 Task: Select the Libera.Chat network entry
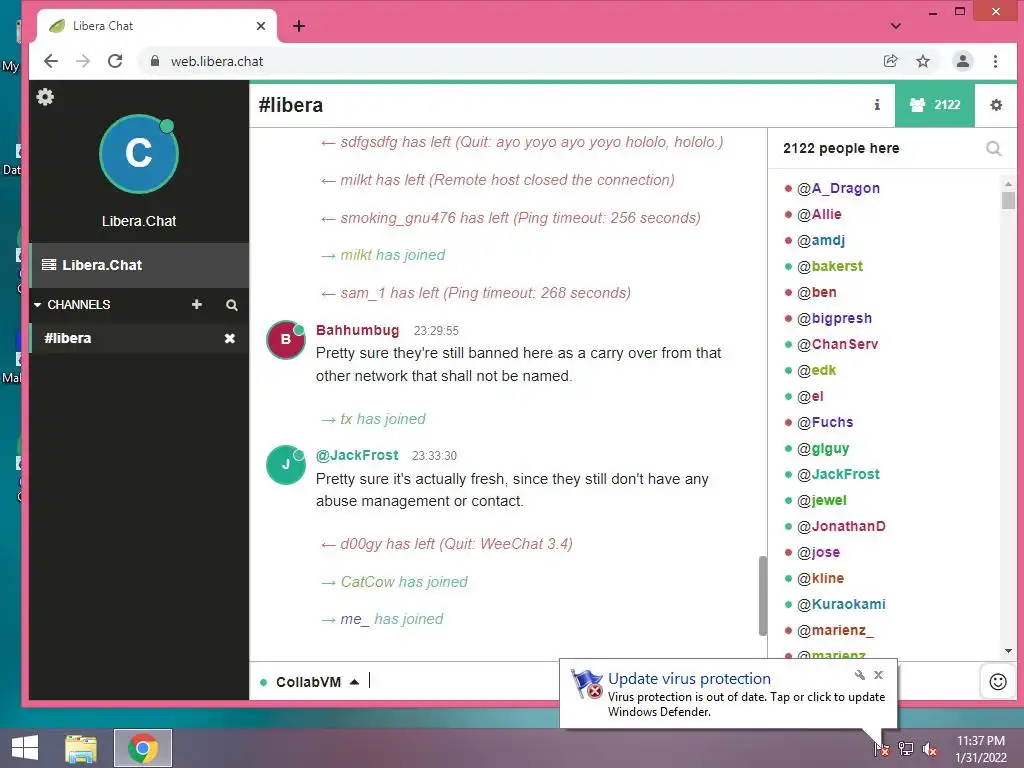click(x=139, y=265)
